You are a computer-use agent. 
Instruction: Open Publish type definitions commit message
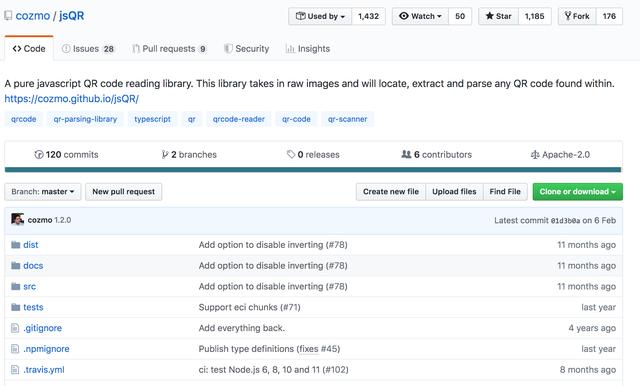pyautogui.click(x=269, y=349)
